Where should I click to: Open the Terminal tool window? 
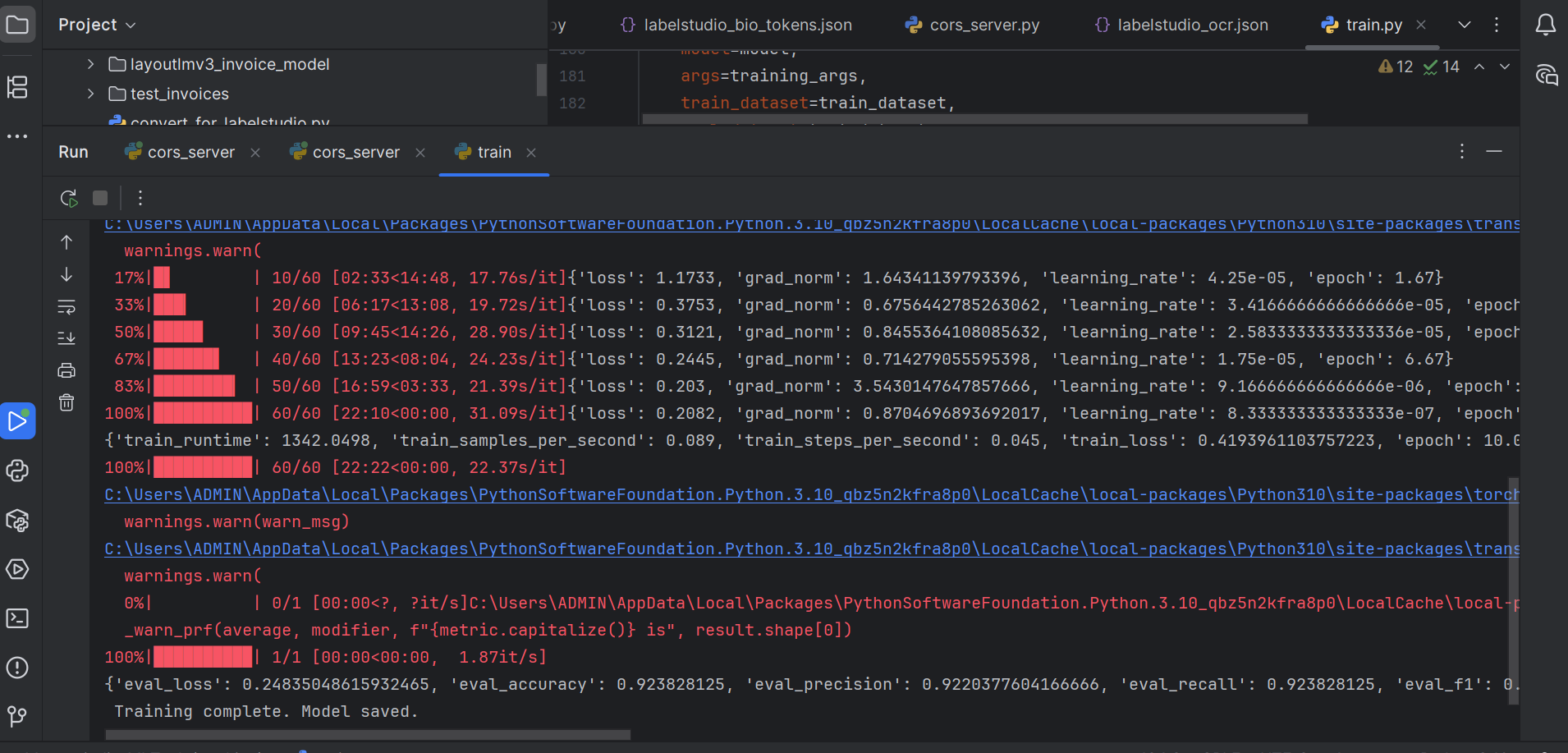point(17,618)
